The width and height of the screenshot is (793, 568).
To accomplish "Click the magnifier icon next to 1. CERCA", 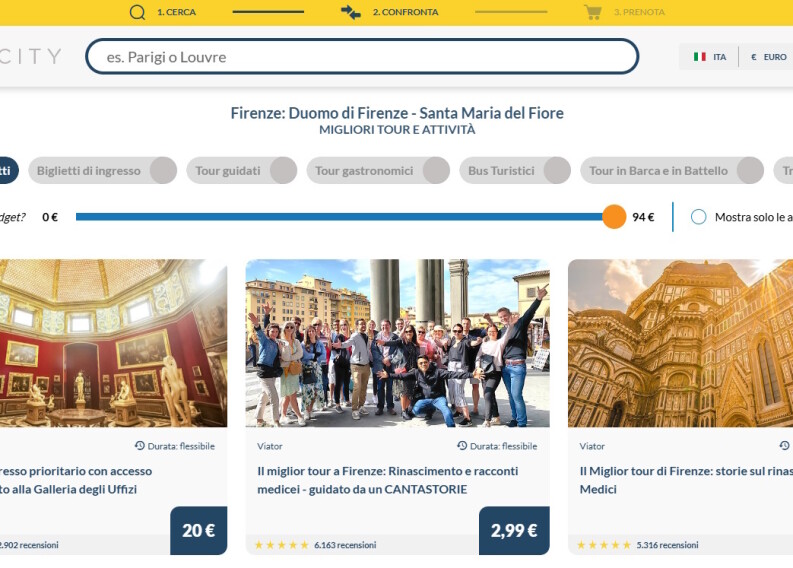I will coord(137,12).
